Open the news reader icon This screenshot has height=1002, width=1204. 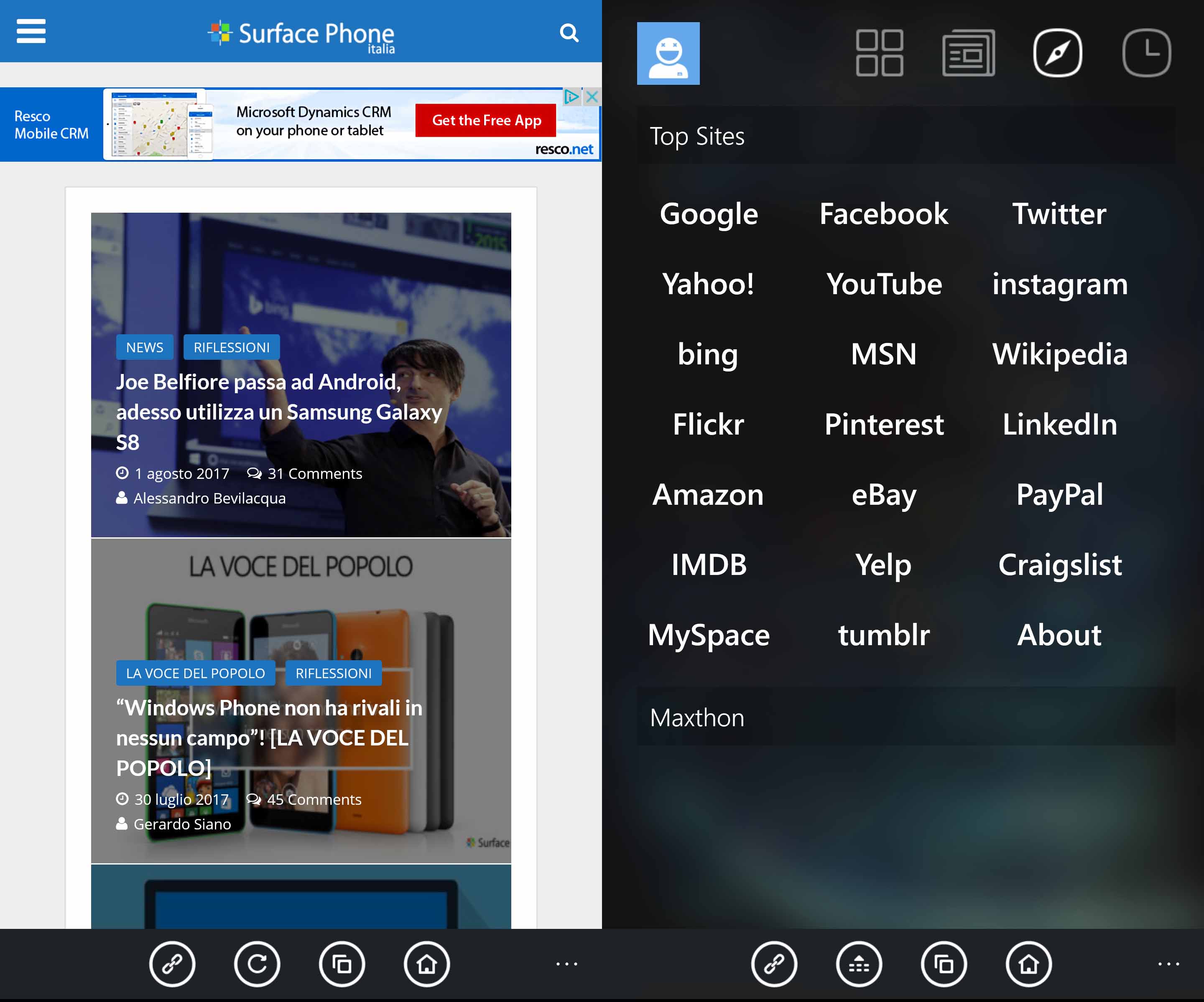[x=968, y=53]
